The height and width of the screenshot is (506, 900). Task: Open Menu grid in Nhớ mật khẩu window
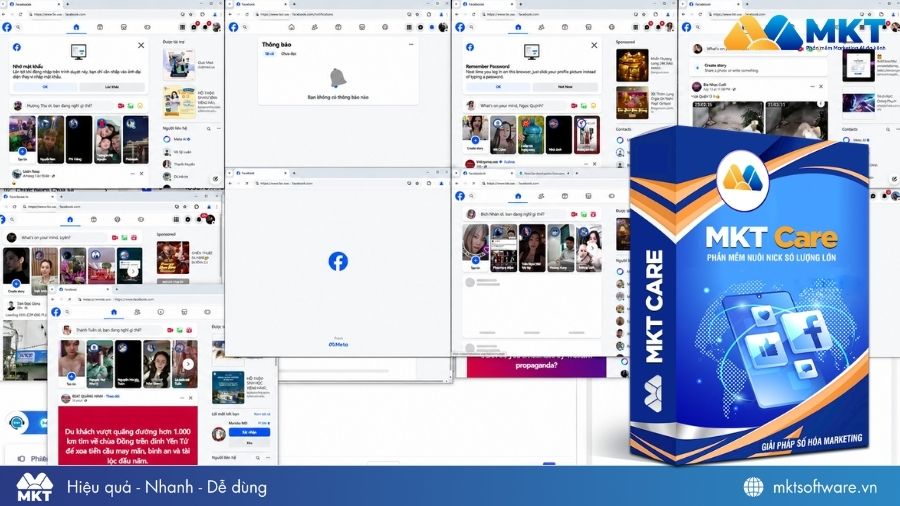[x=183, y=27]
